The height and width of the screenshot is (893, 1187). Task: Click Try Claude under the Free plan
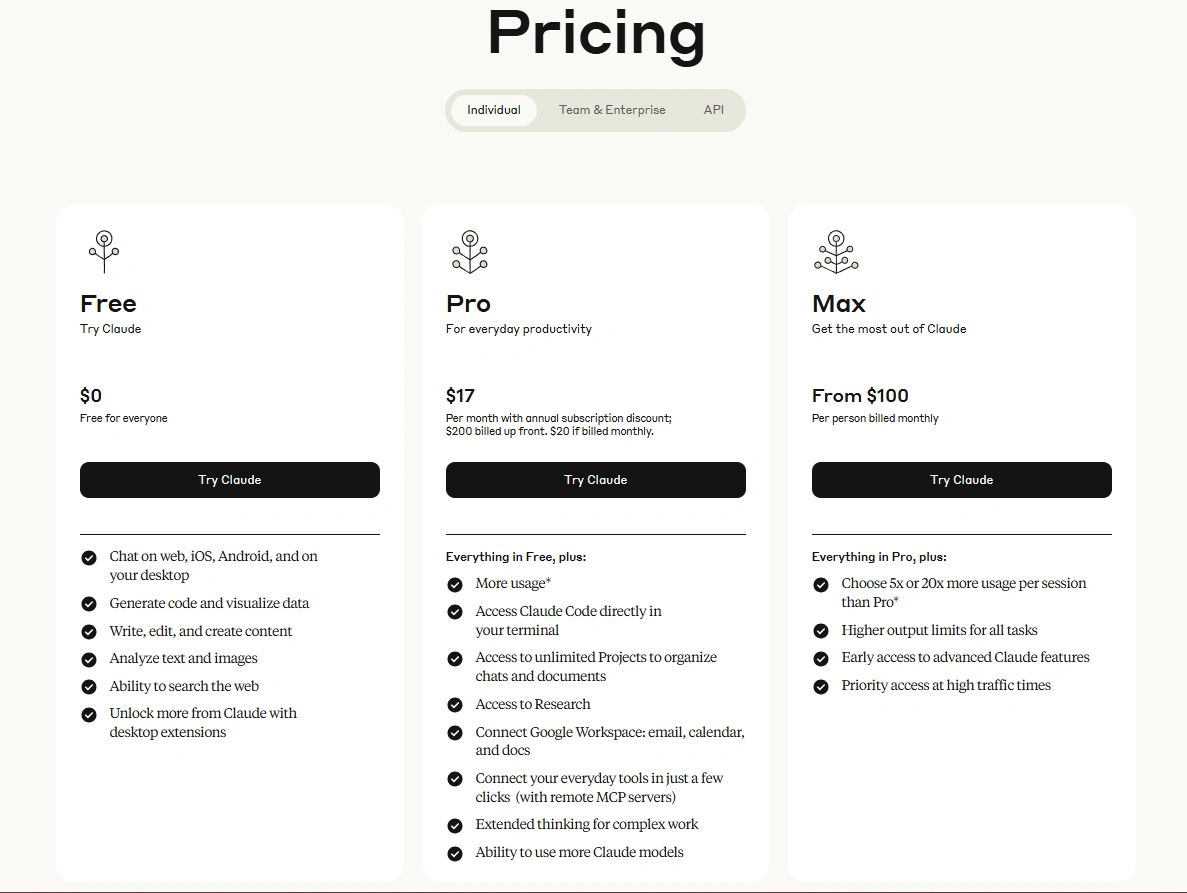pos(229,480)
